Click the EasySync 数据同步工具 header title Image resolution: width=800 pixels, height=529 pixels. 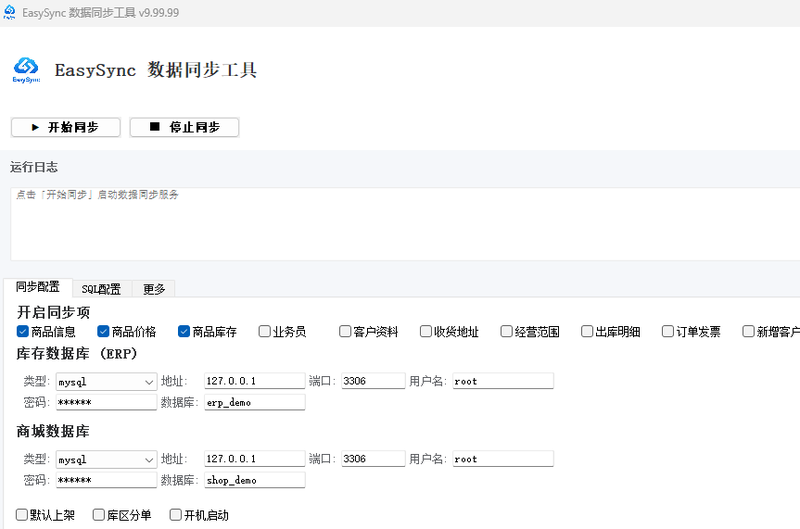coord(156,70)
